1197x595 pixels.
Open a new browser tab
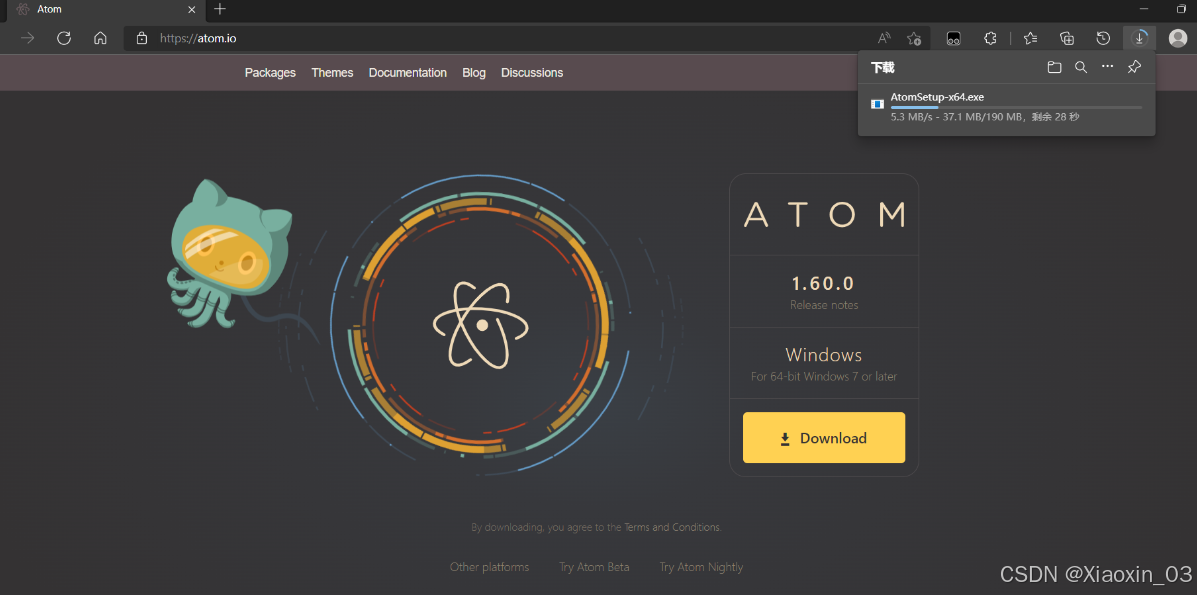click(x=220, y=9)
